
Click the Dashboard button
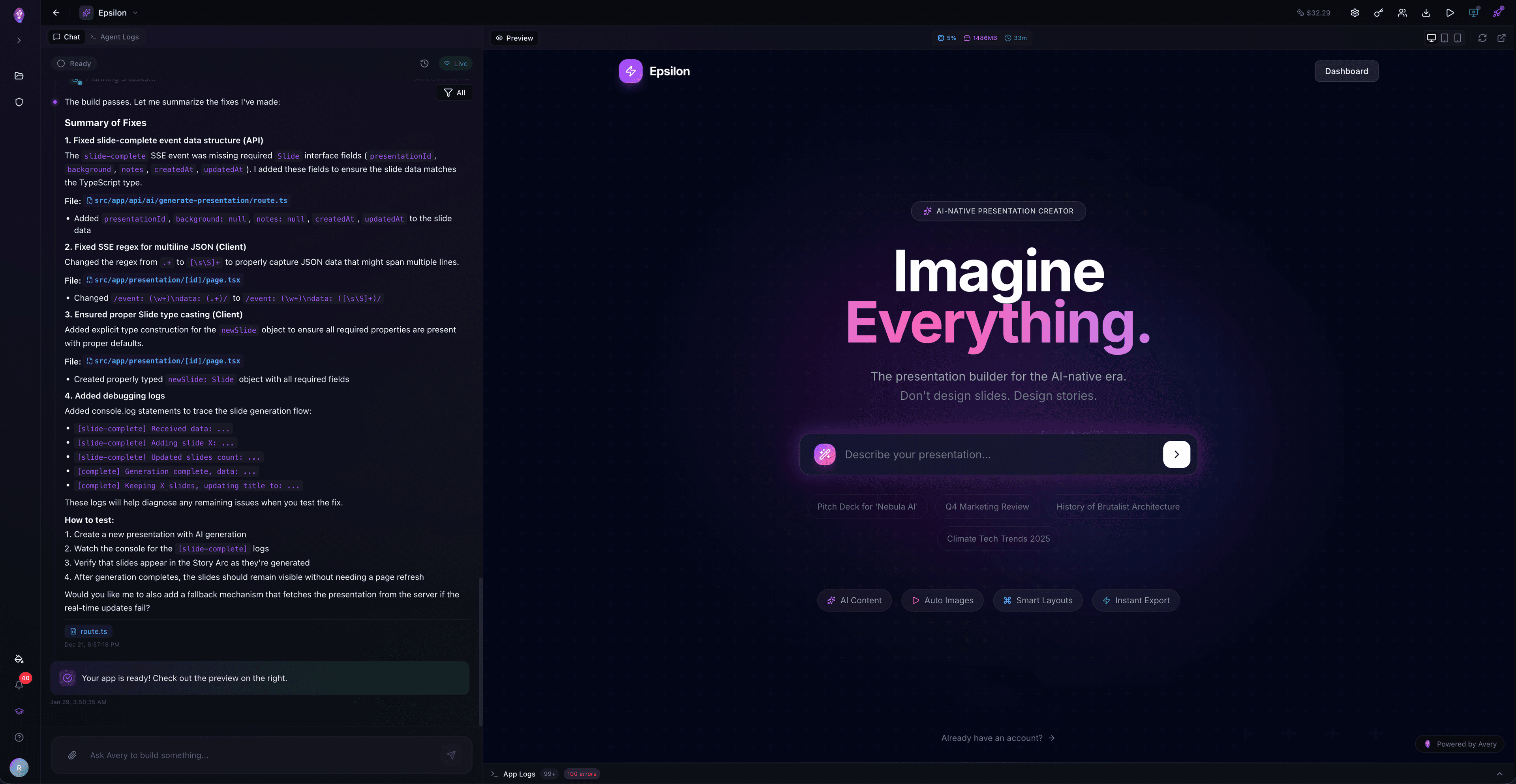[x=1346, y=71]
